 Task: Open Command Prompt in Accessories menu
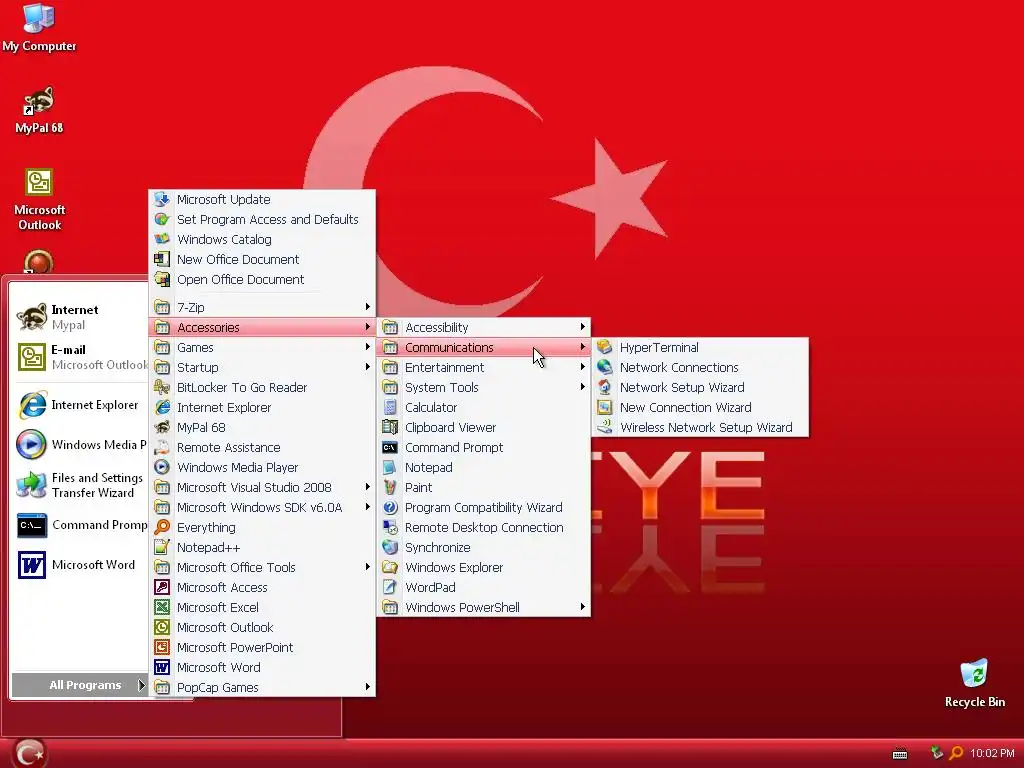point(484,447)
